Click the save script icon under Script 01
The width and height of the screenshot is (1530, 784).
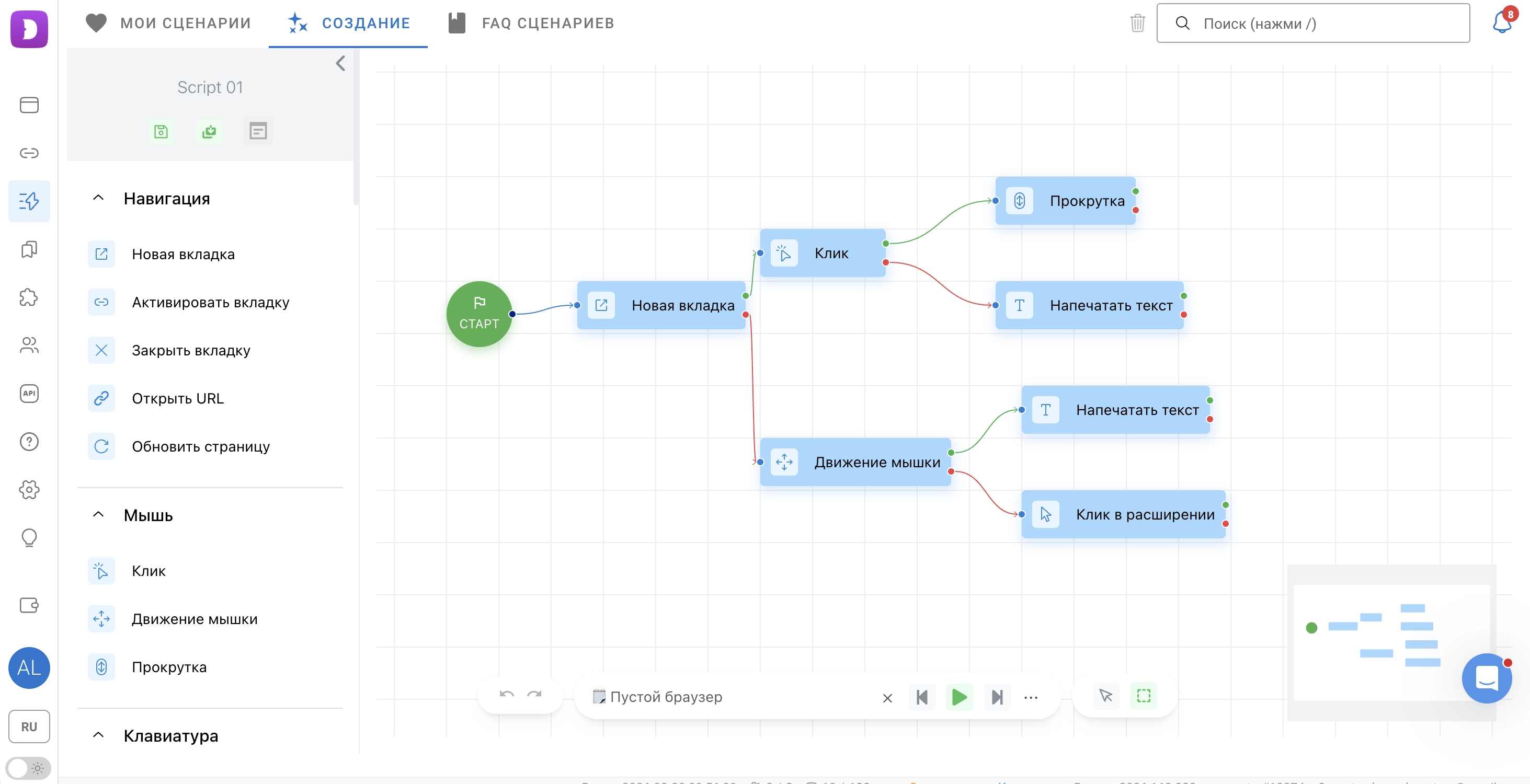pos(161,131)
